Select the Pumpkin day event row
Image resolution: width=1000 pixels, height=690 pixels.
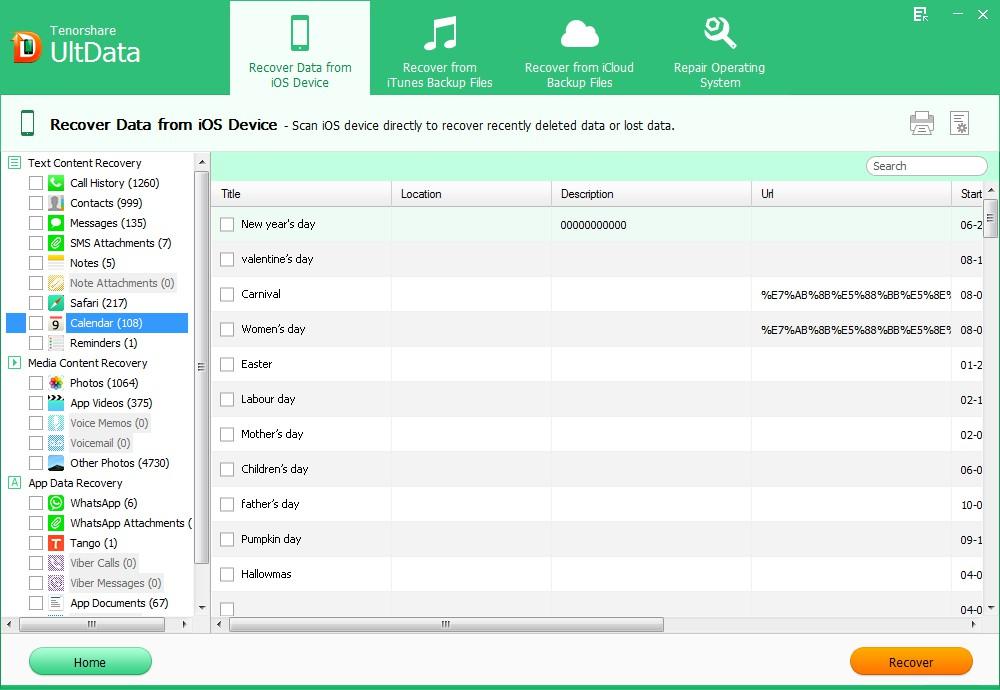point(598,540)
